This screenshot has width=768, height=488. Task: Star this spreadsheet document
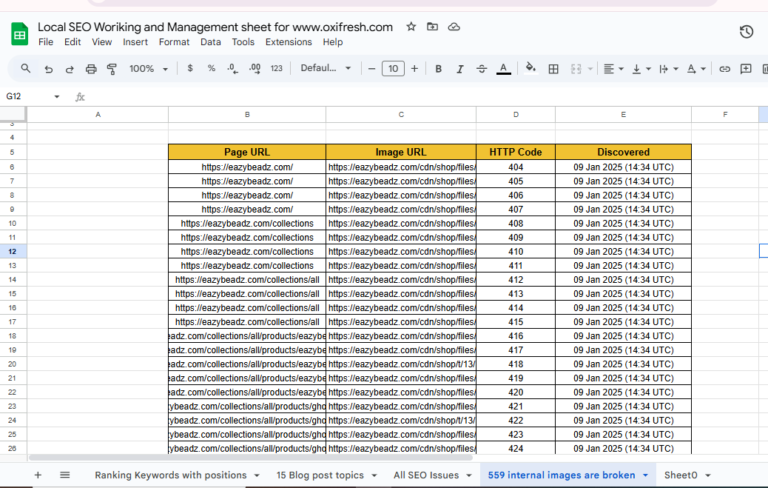411,27
